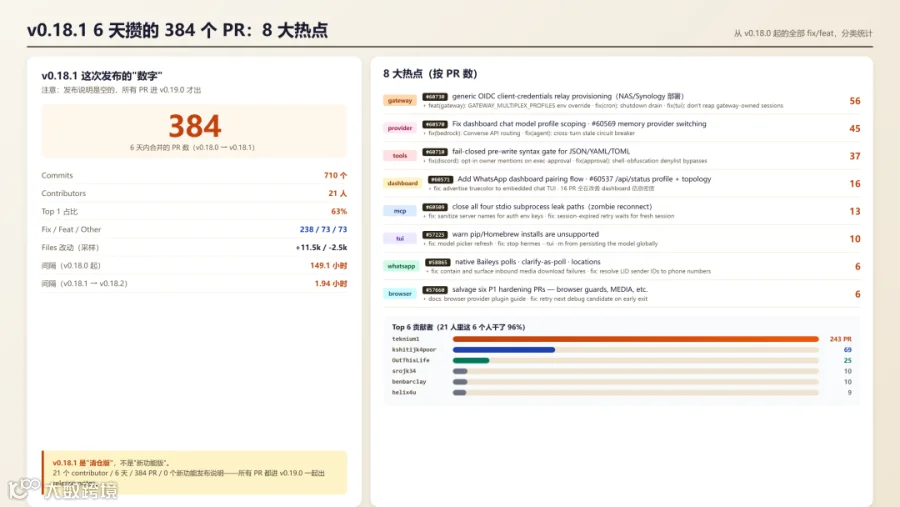Screen dimensions: 900x507
Task: Click the 1.94 小时 interval value
Action: pos(331,283)
